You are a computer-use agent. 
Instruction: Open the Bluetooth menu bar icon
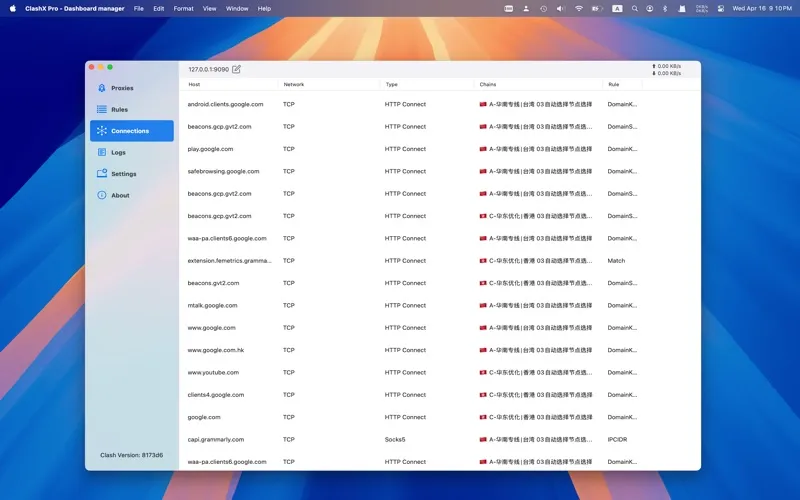click(665, 8)
